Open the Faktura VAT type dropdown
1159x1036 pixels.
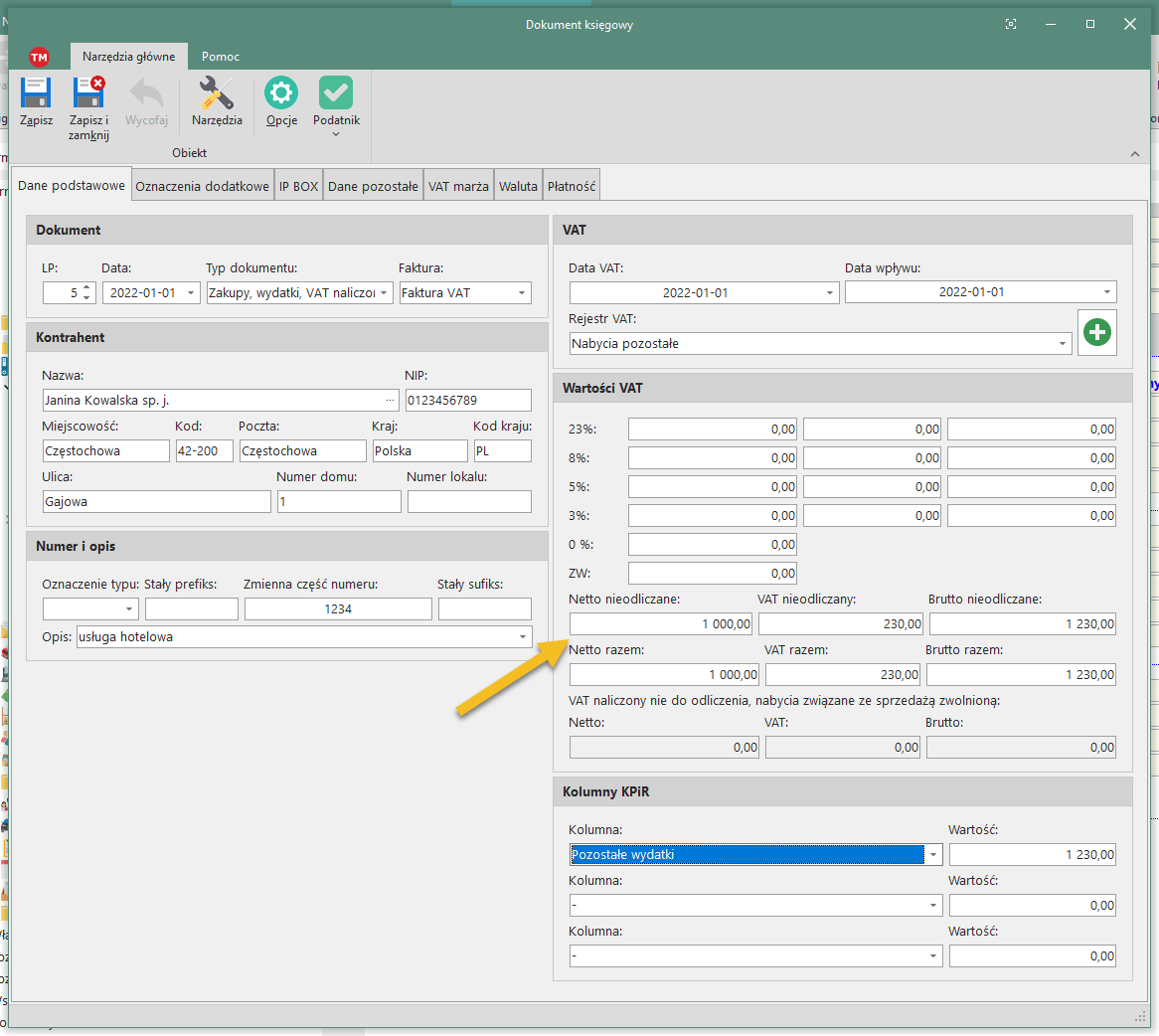[522, 293]
